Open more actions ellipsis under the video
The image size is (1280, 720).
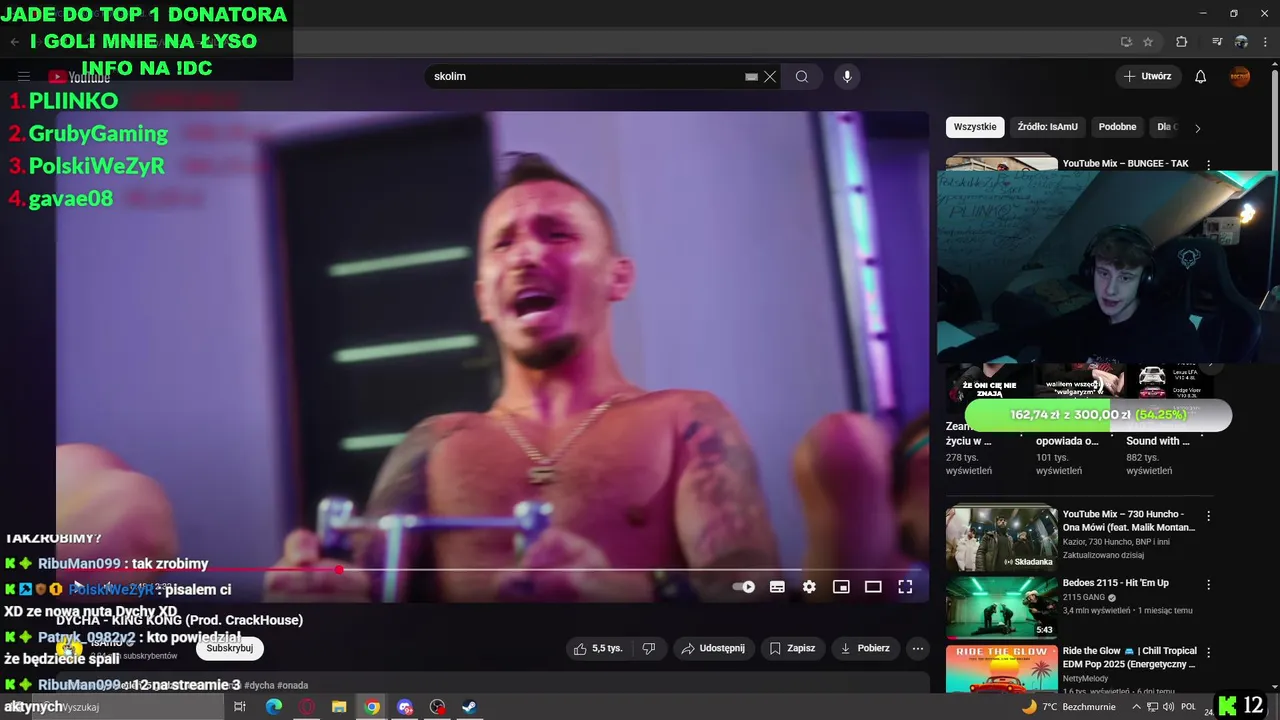click(918, 648)
